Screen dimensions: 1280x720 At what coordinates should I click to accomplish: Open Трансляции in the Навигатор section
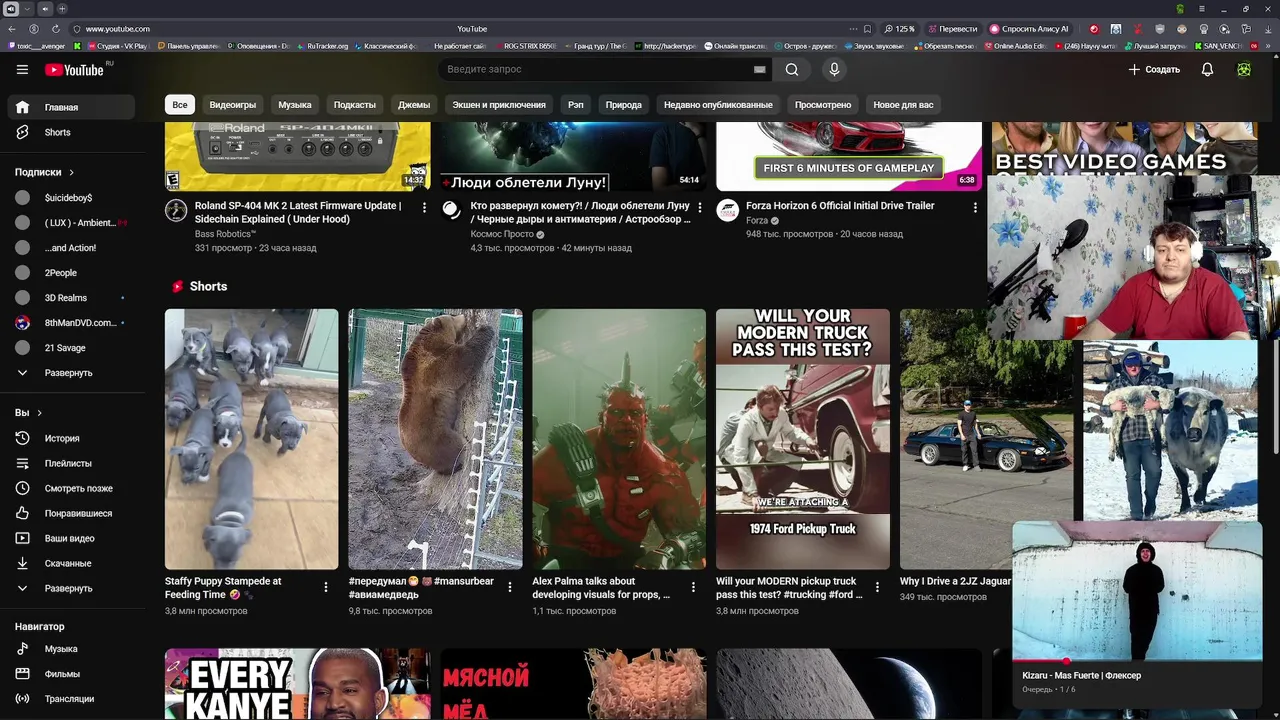(71, 699)
